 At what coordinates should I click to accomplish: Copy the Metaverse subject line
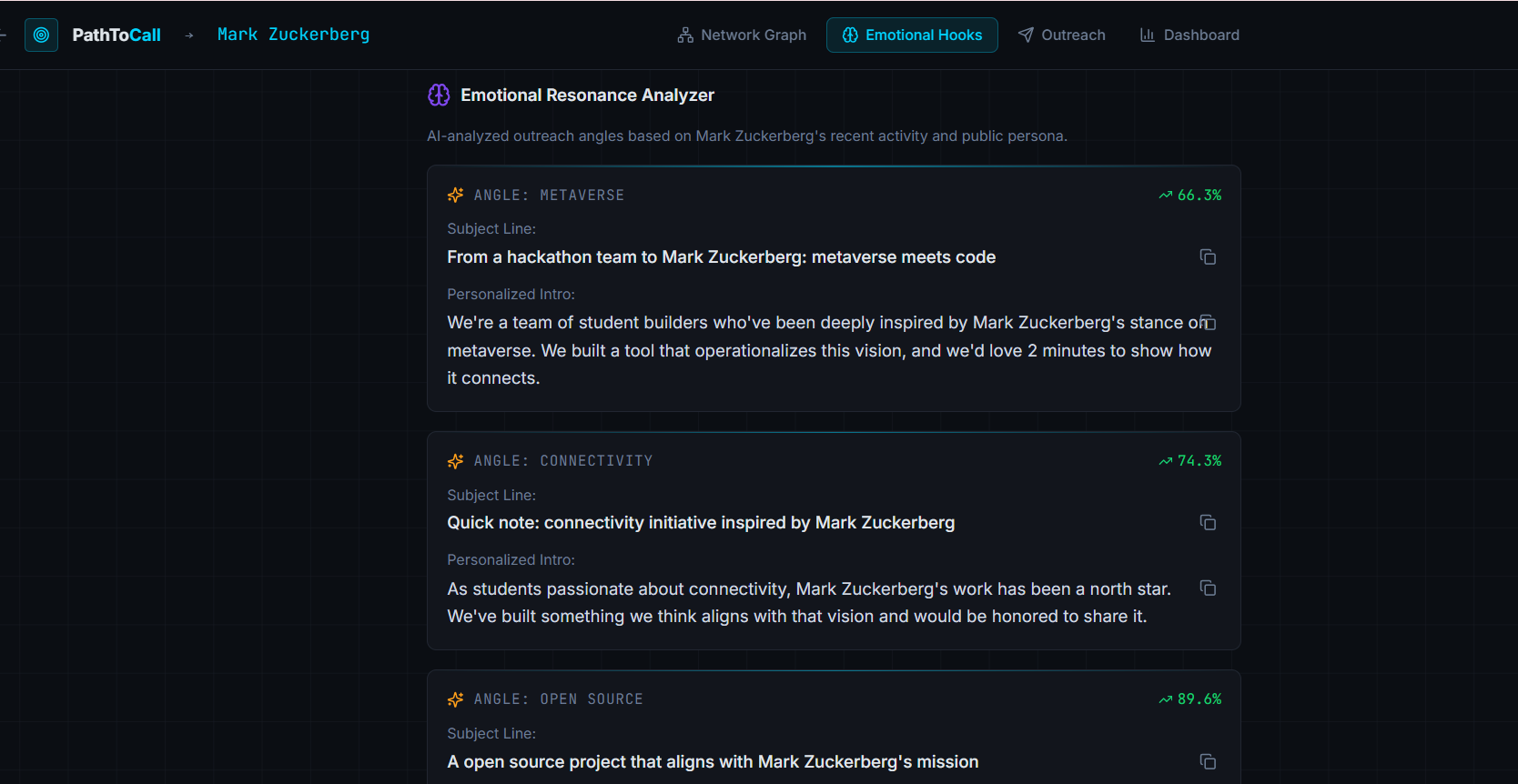coord(1208,257)
